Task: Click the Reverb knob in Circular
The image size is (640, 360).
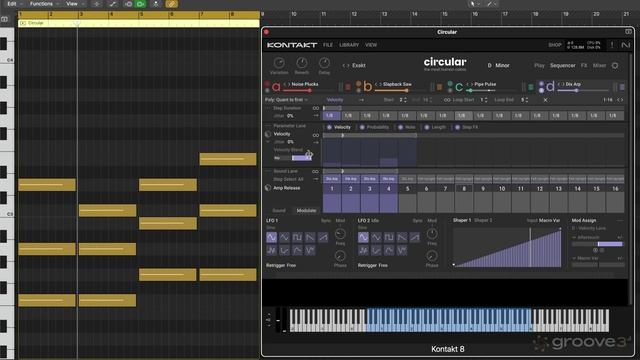Action: coord(302,63)
